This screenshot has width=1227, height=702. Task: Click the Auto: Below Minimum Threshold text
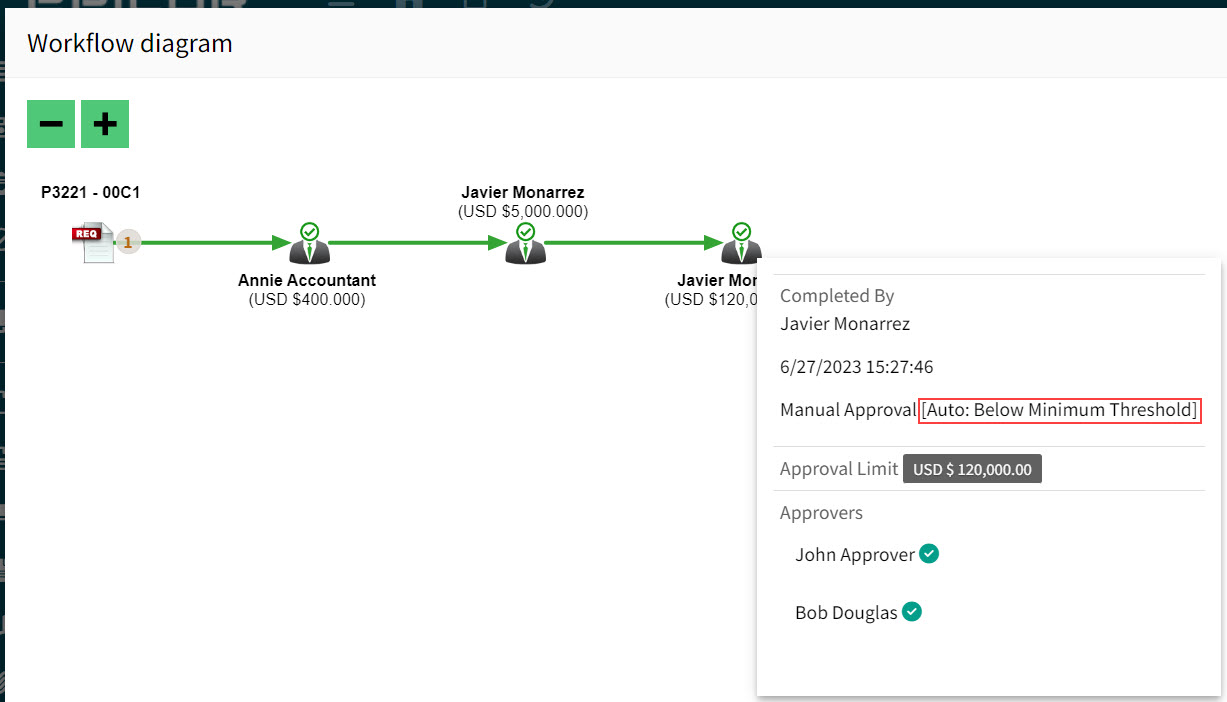pos(1059,410)
